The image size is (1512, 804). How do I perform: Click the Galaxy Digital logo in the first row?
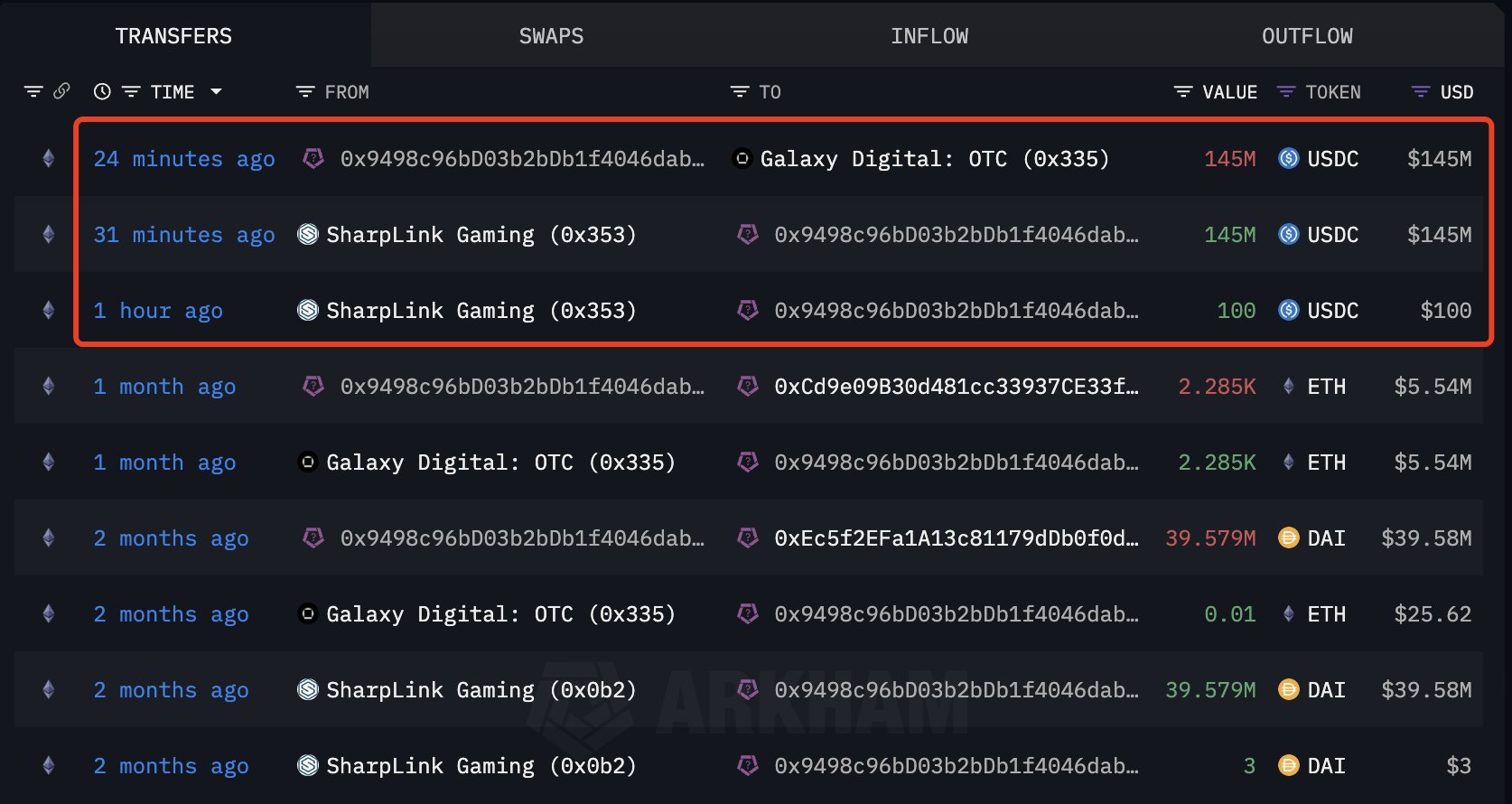coord(742,159)
